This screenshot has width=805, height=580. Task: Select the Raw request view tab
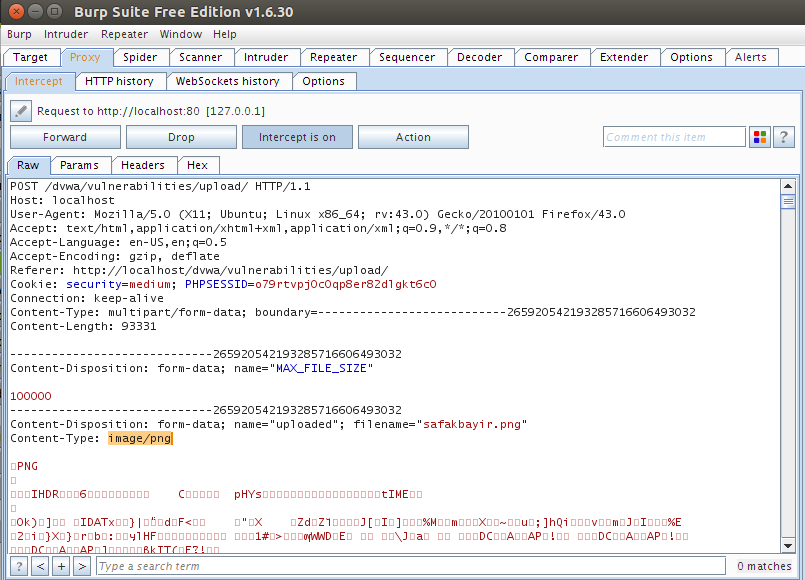(x=28, y=165)
